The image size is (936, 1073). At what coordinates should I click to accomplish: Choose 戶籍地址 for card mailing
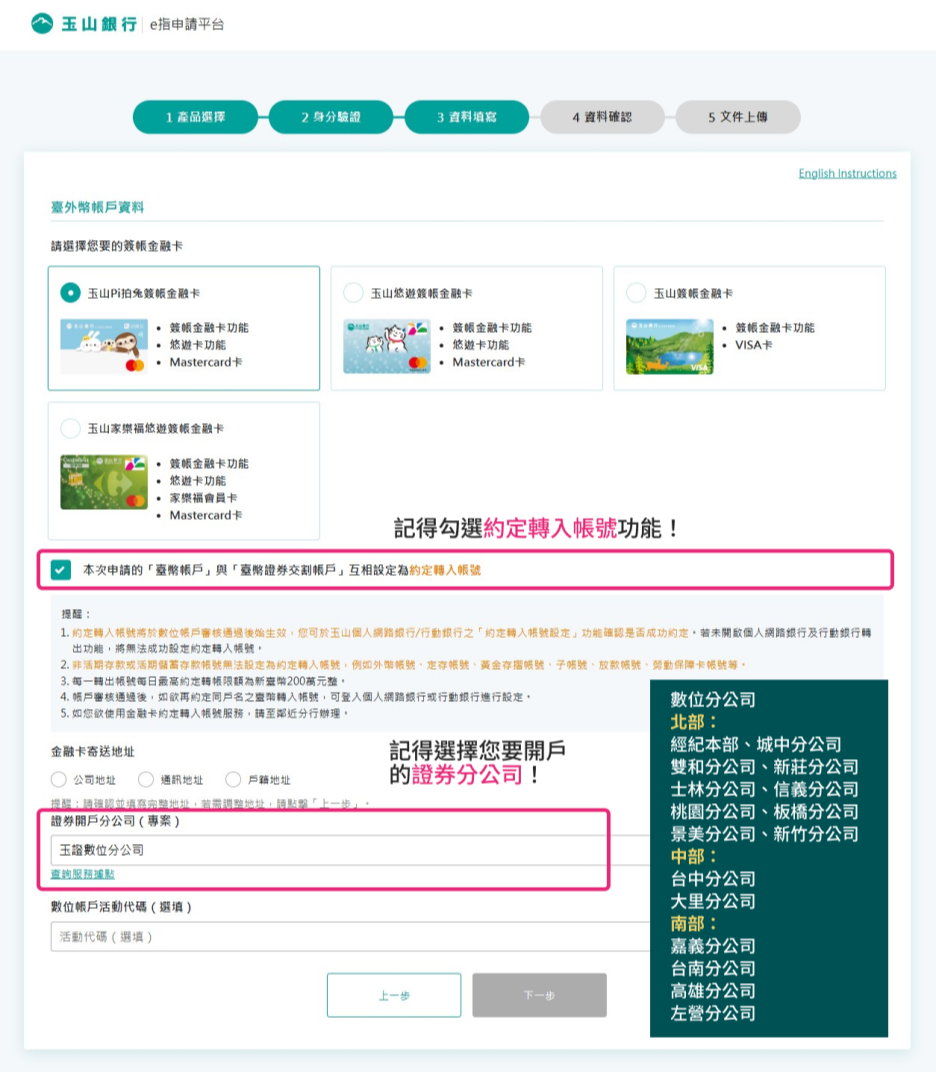[x=234, y=780]
